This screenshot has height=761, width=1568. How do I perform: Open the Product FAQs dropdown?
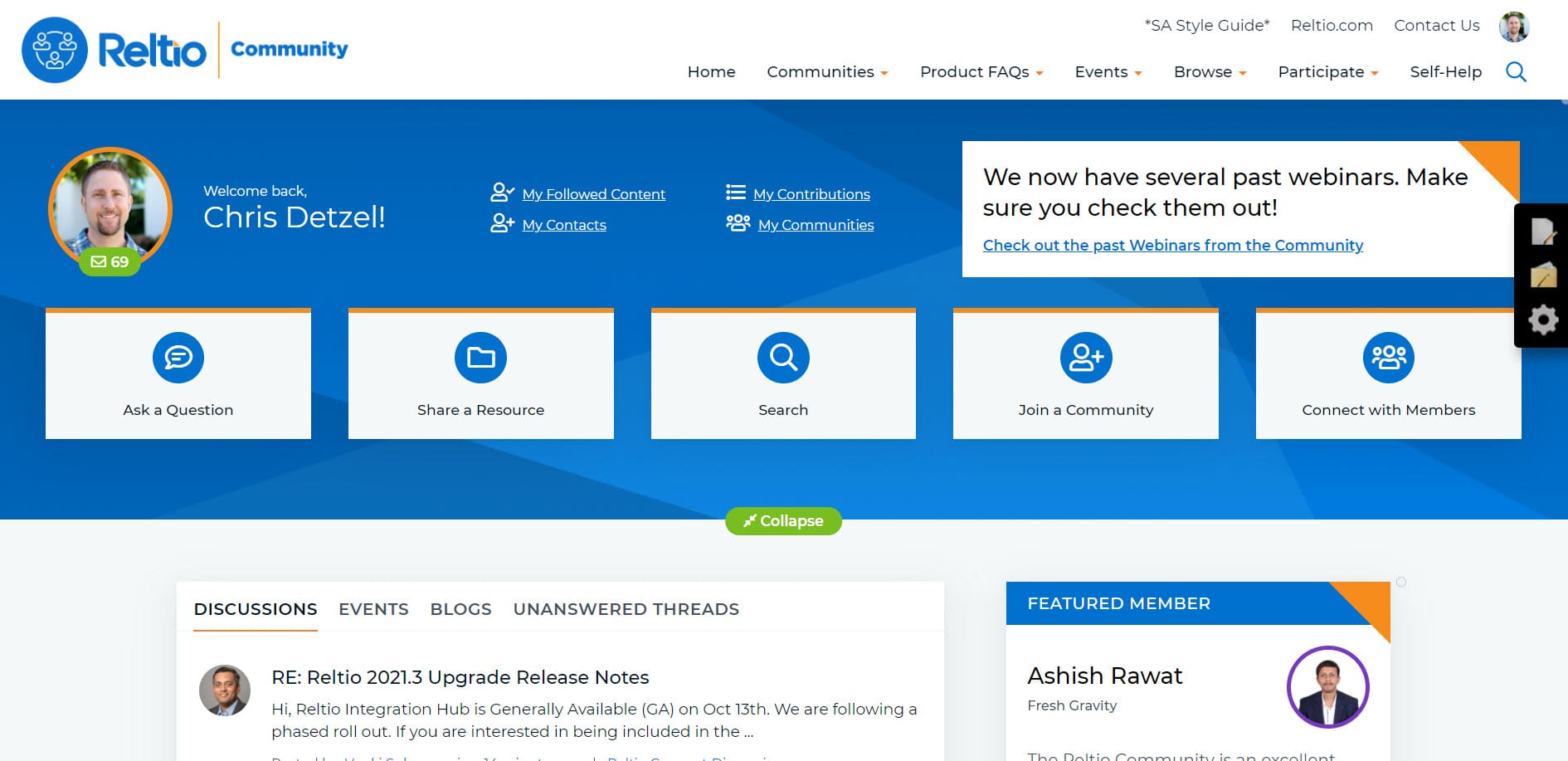(981, 72)
